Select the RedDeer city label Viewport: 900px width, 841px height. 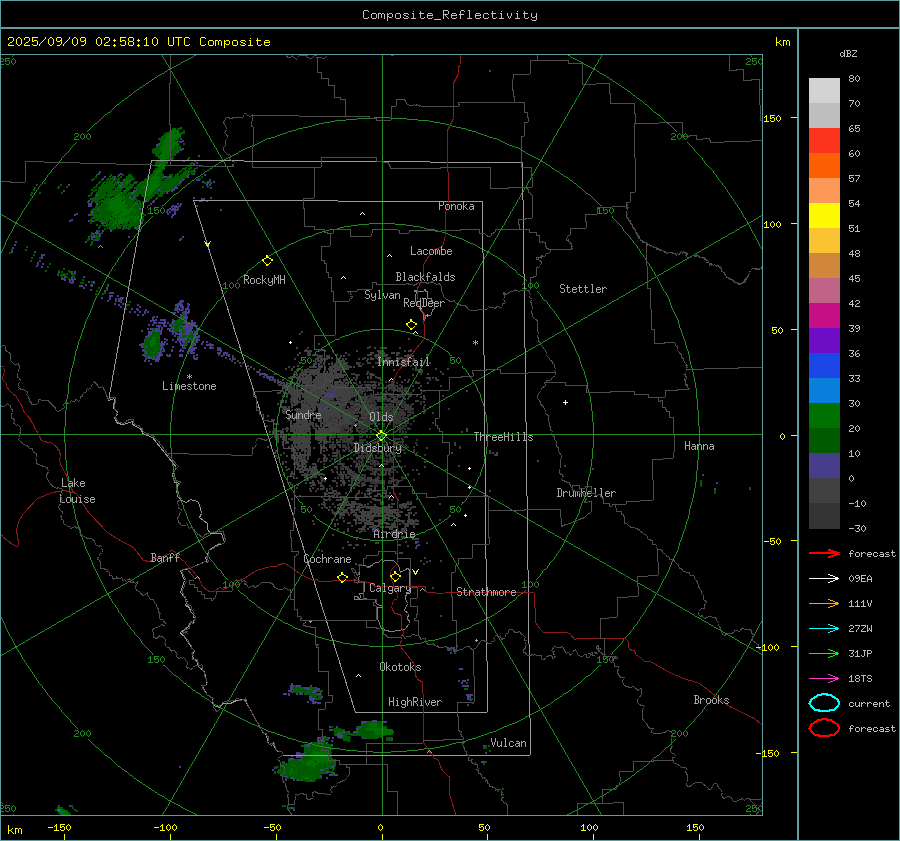(x=424, y=303)
